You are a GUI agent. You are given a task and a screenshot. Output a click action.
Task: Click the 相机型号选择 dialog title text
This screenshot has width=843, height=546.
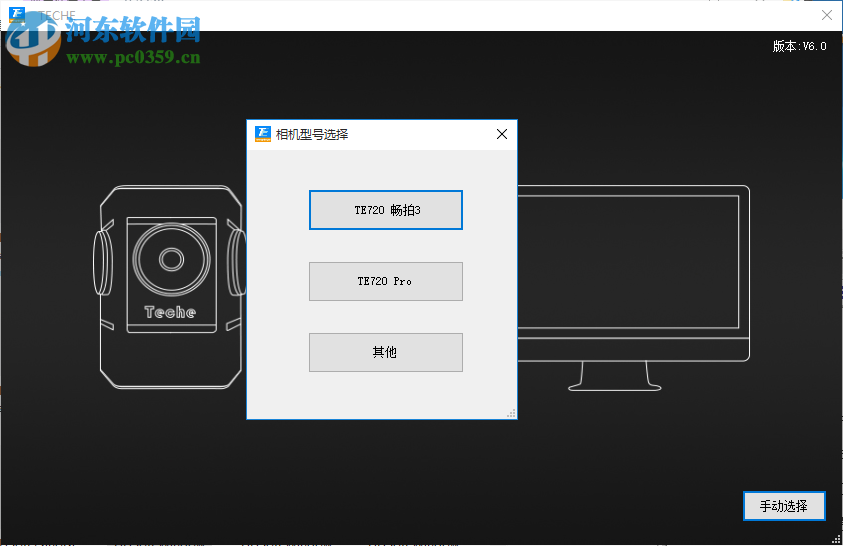[x=312, y=134]
